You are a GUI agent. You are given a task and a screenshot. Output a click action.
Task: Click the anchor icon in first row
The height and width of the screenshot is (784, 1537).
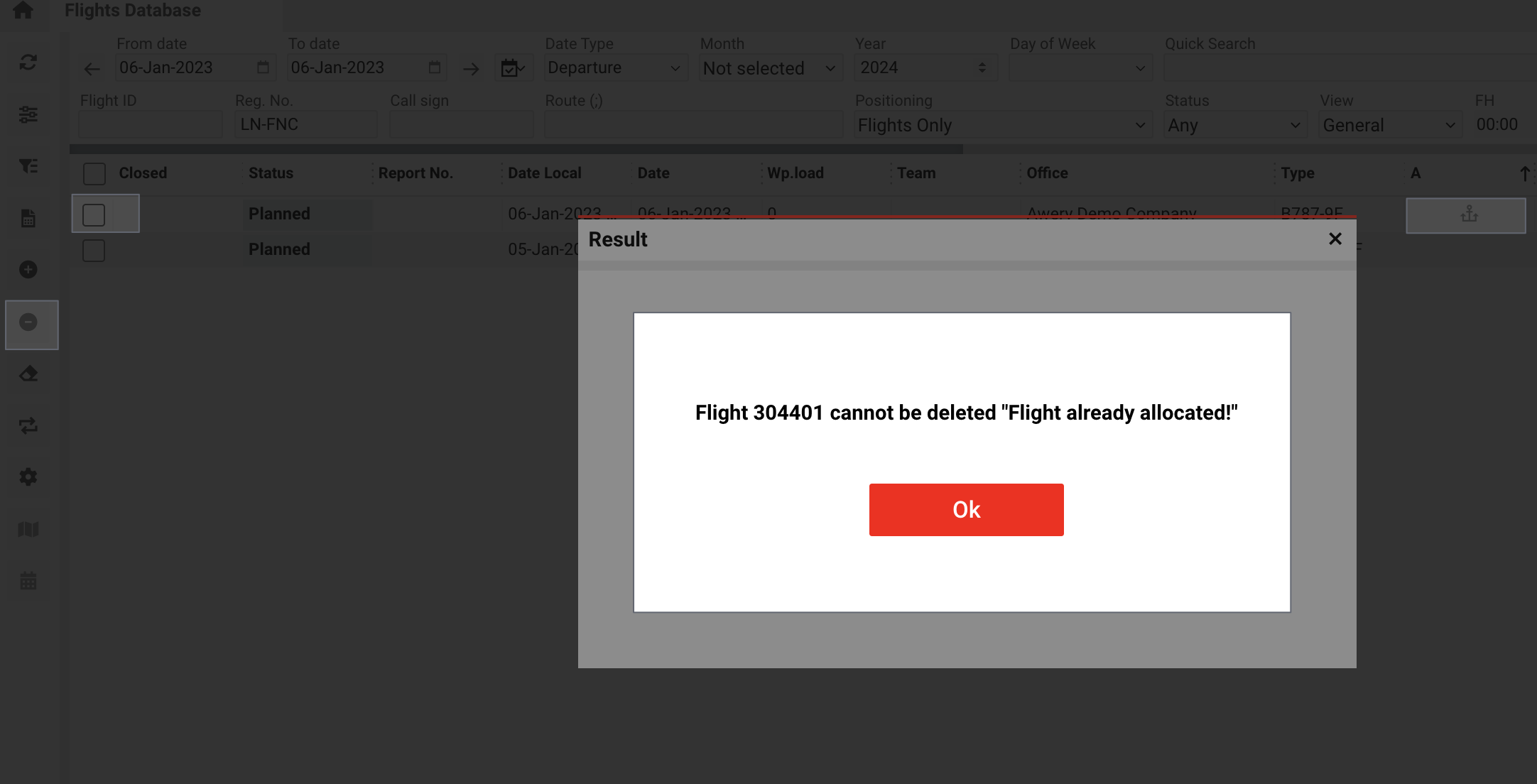(x=1469, y=214)
